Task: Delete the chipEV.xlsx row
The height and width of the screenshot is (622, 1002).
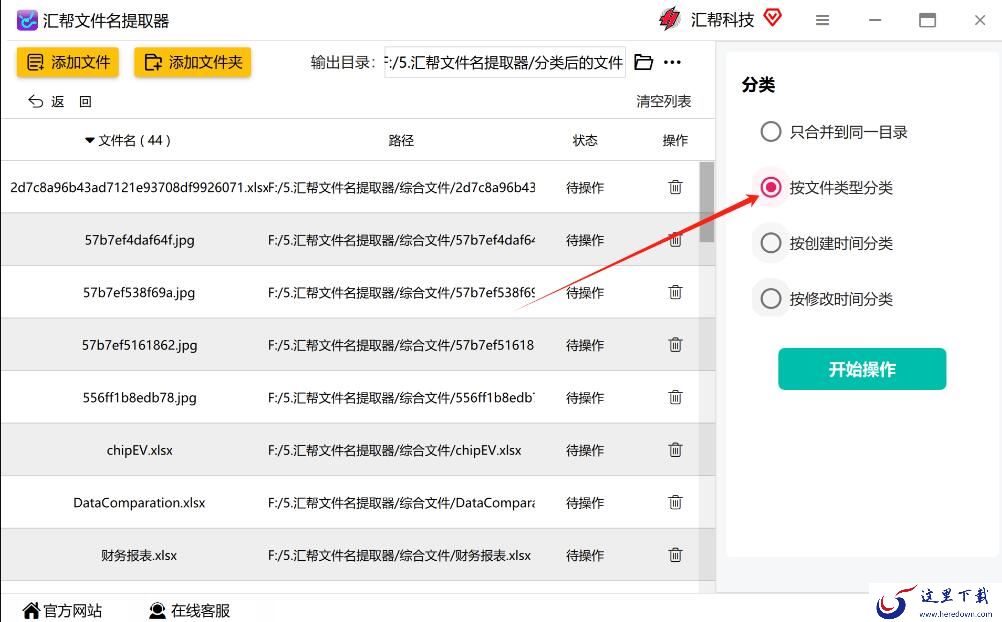Action: tap(675, 449)
